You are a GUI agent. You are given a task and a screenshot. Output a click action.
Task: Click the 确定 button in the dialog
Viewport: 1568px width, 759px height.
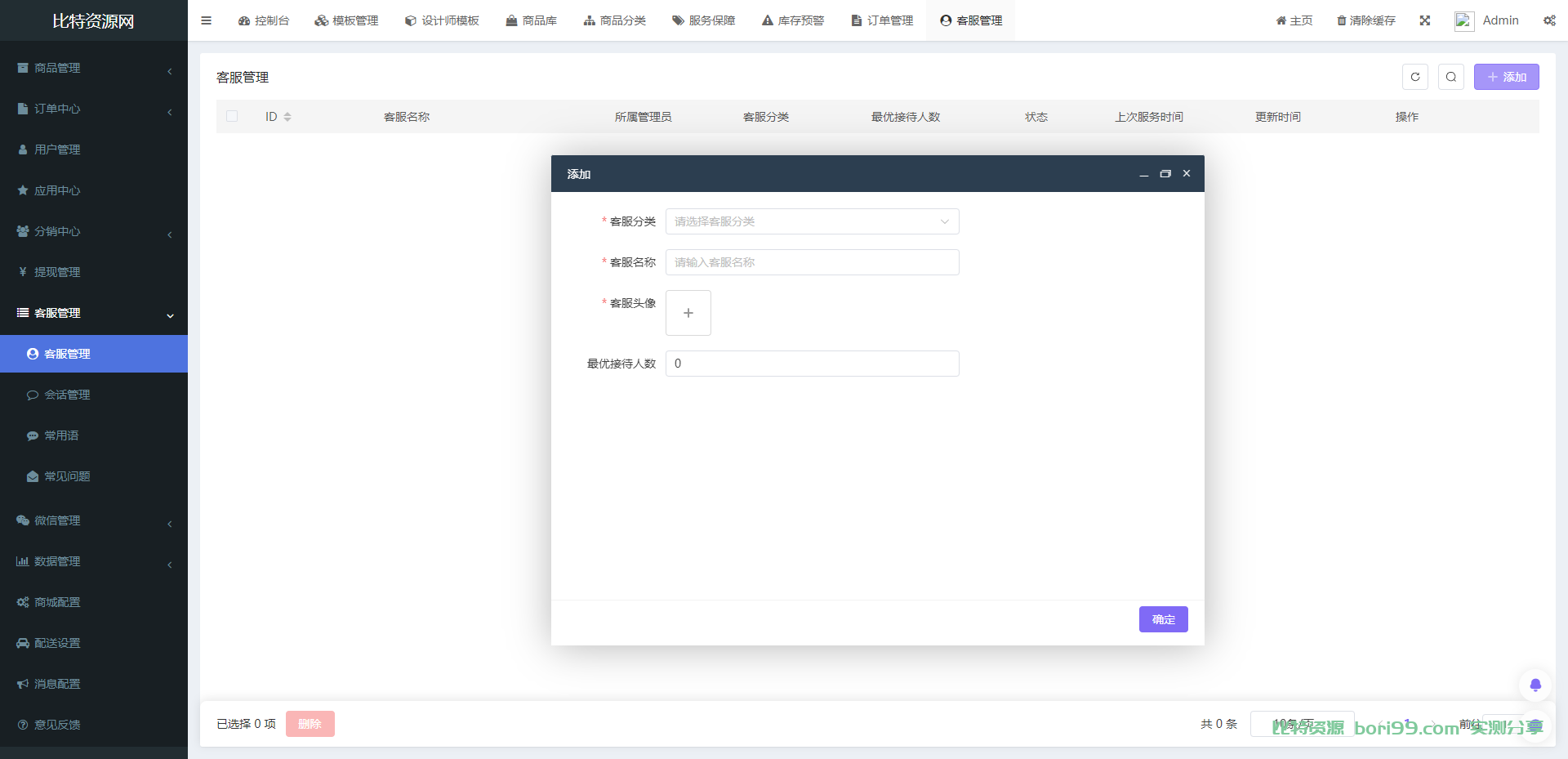[x=1164, y=619]
